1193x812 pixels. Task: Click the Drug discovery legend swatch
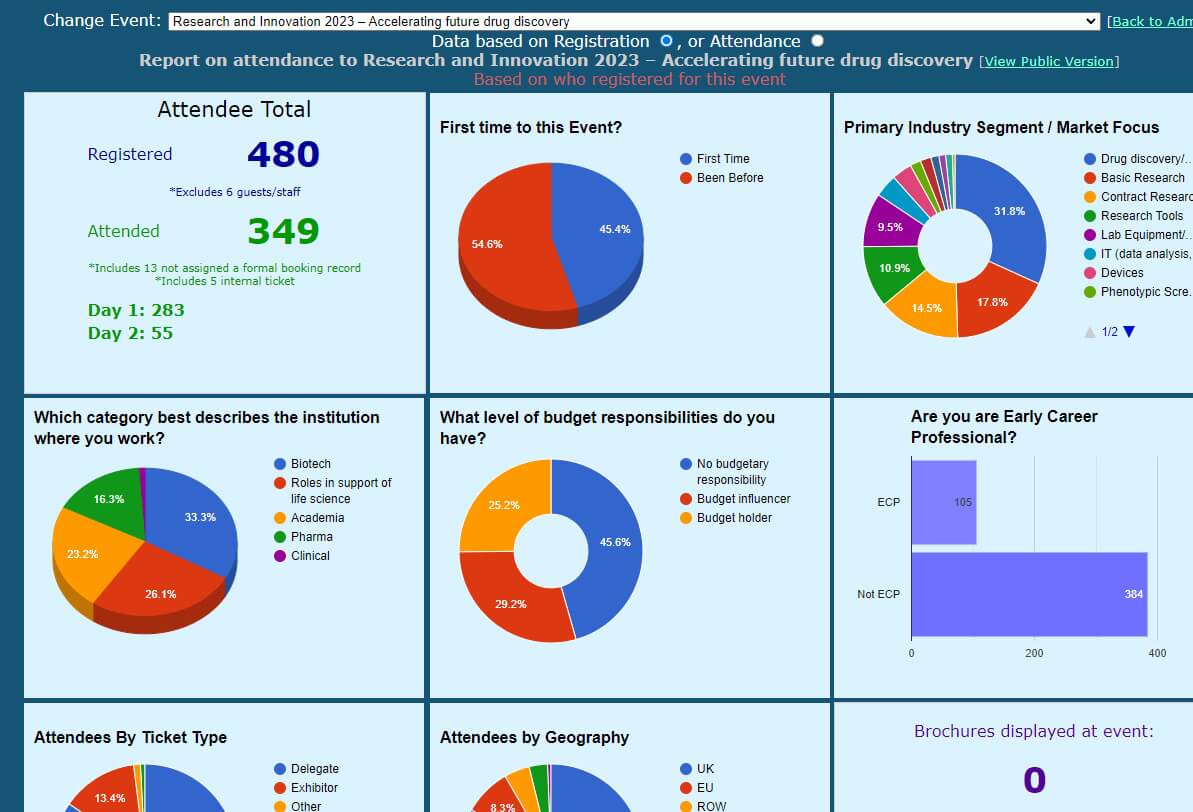pos(1090,159)
